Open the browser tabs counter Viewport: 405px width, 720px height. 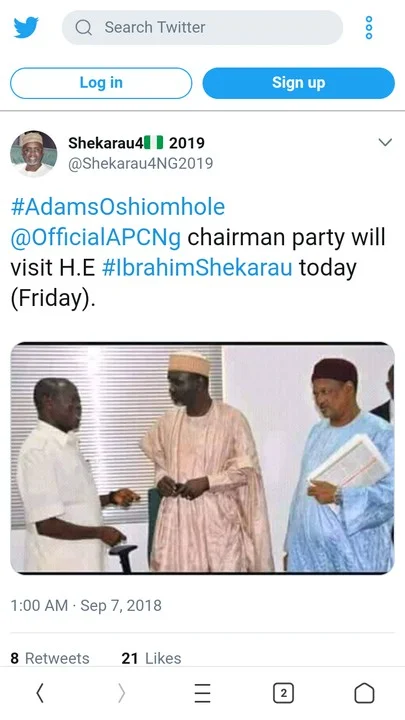(283, 693)
